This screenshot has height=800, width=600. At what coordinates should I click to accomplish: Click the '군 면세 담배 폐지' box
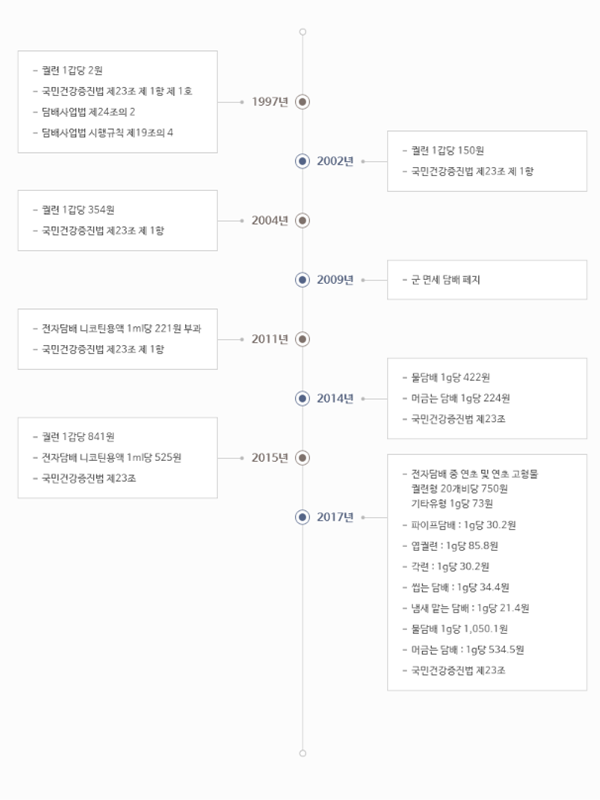click(487, 280)
